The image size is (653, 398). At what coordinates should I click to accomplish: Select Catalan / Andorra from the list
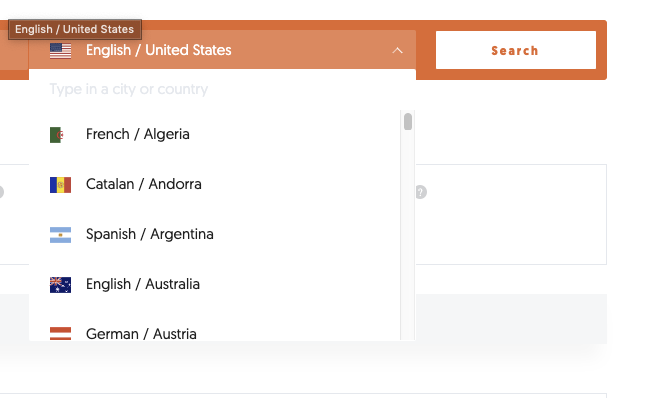click(214, 184)
